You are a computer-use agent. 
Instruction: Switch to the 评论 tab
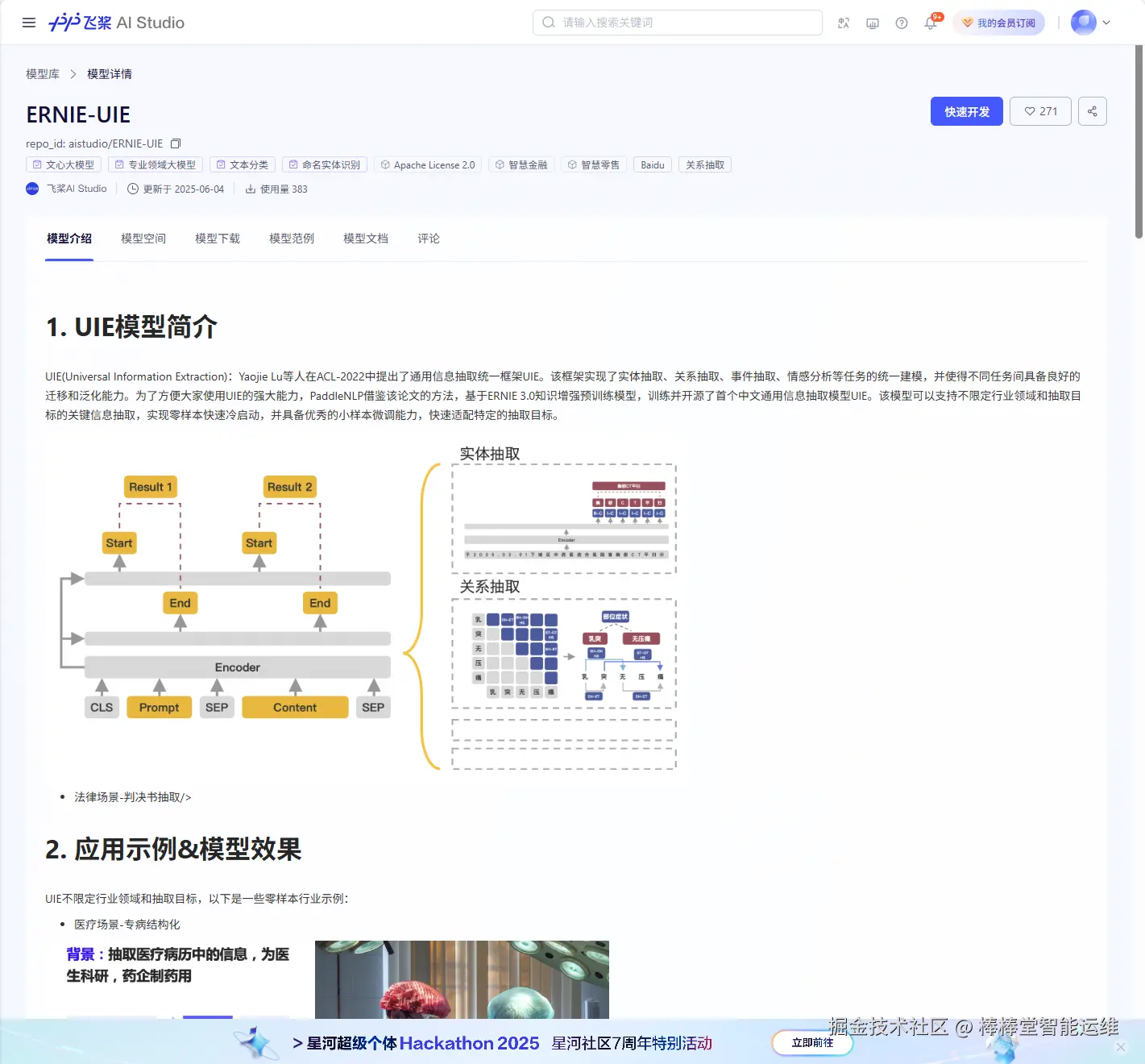[x=429, y=239]
